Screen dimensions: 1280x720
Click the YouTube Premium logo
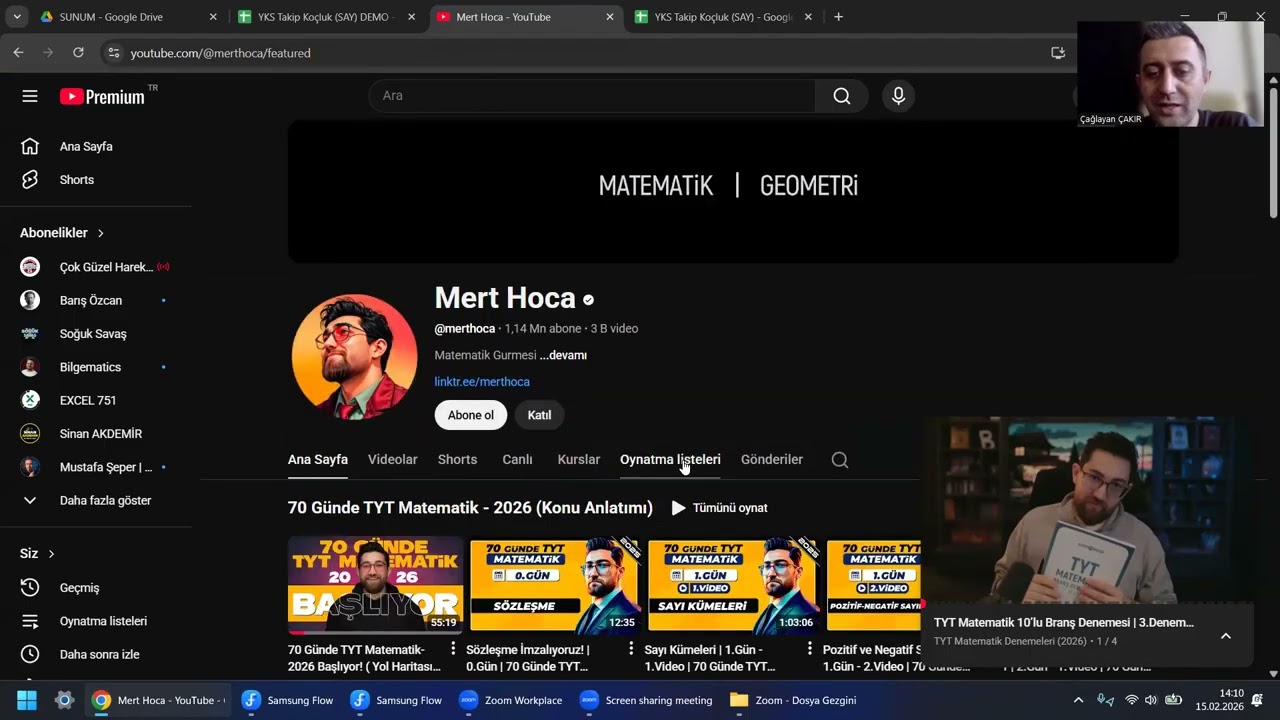[102, 96]
